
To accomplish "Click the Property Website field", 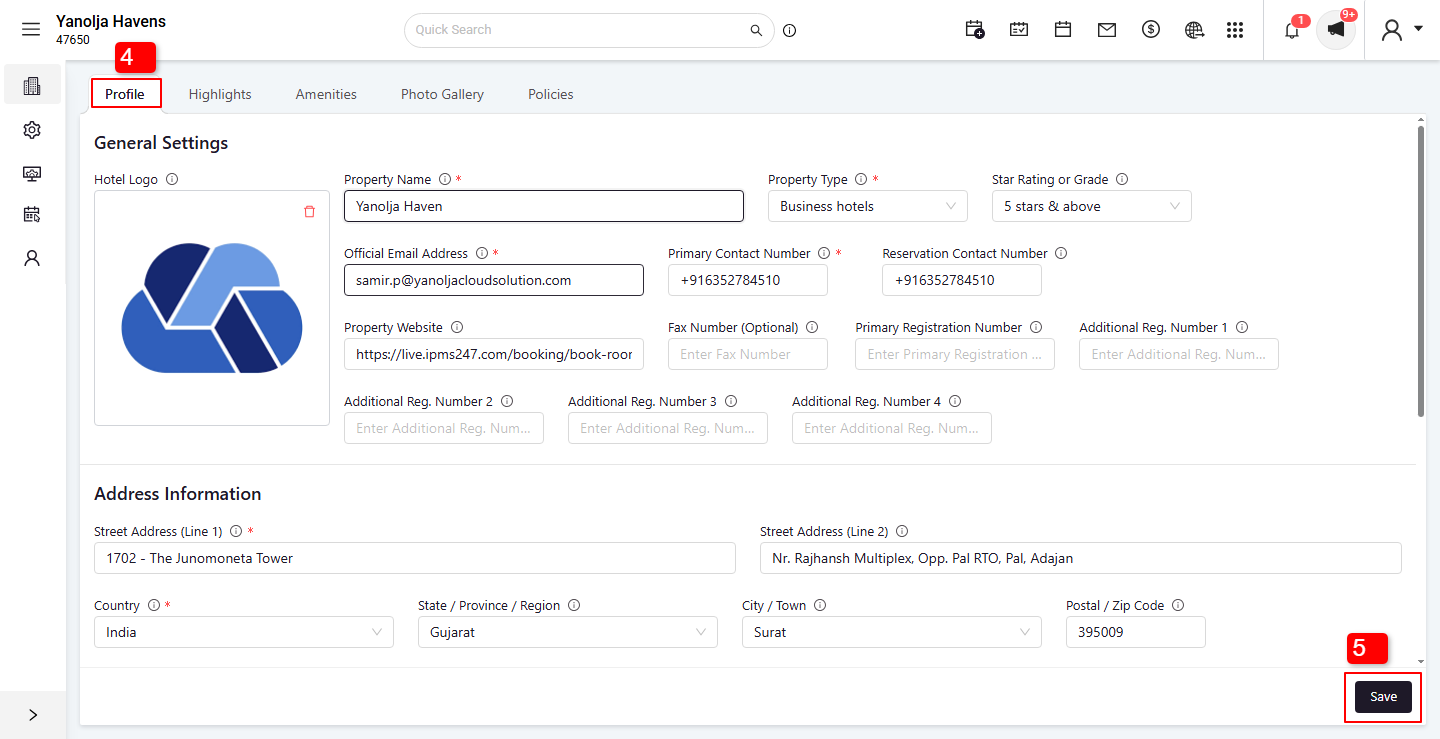I will (494, 354).
